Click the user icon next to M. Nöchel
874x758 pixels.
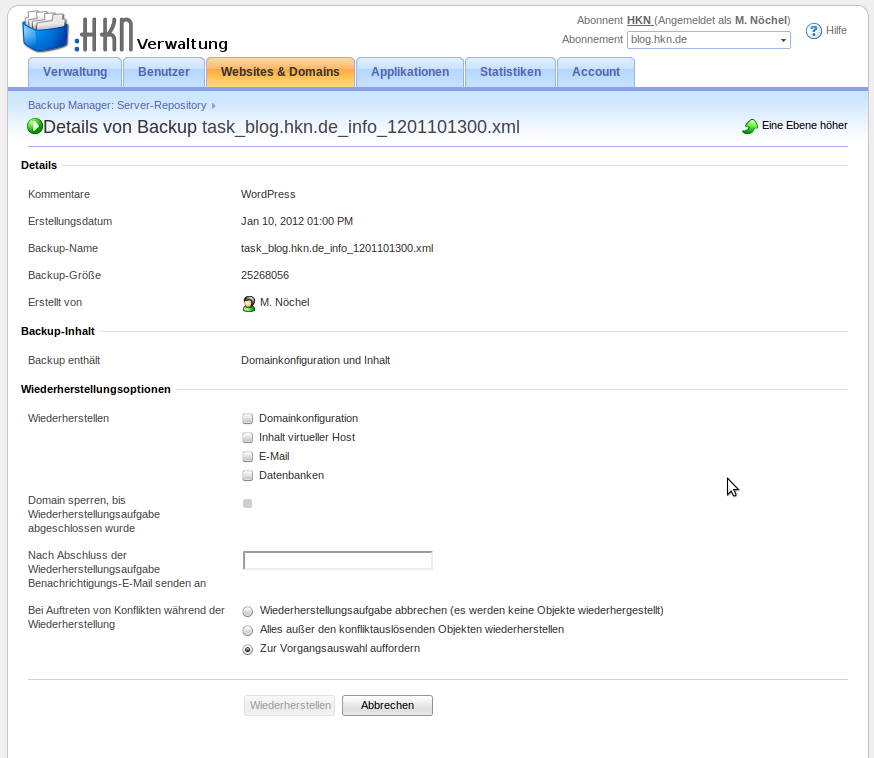point(249,303)
